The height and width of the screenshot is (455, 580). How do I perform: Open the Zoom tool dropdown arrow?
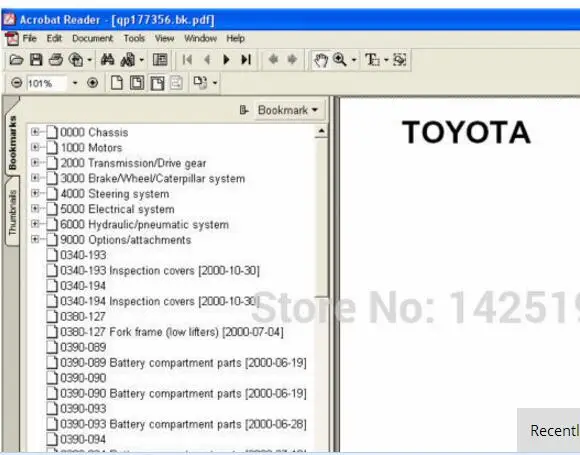[354, 60]
